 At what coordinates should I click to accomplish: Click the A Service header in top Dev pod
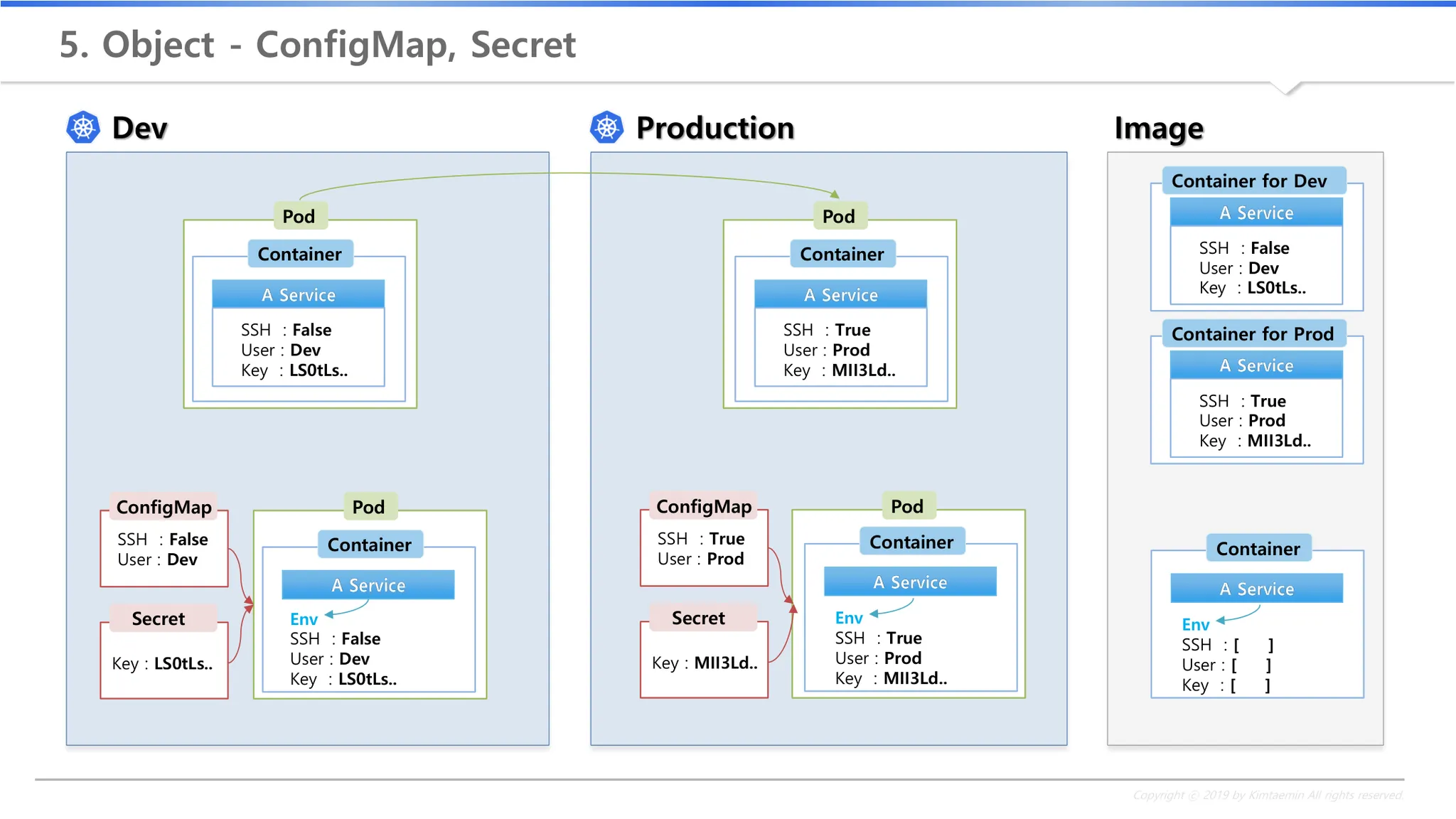pos(299,294)
